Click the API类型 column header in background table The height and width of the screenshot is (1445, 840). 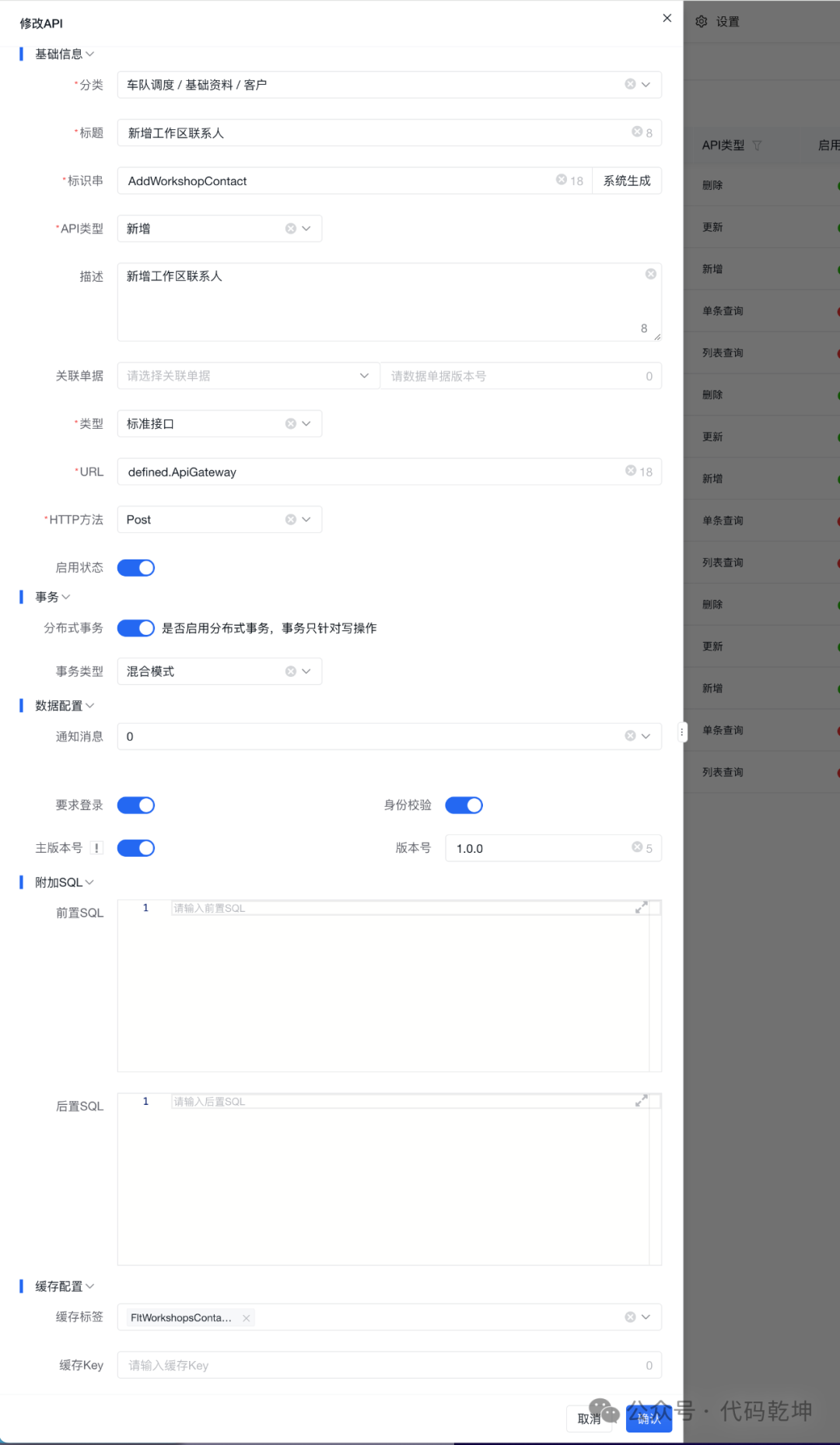[x=723, y=146]
